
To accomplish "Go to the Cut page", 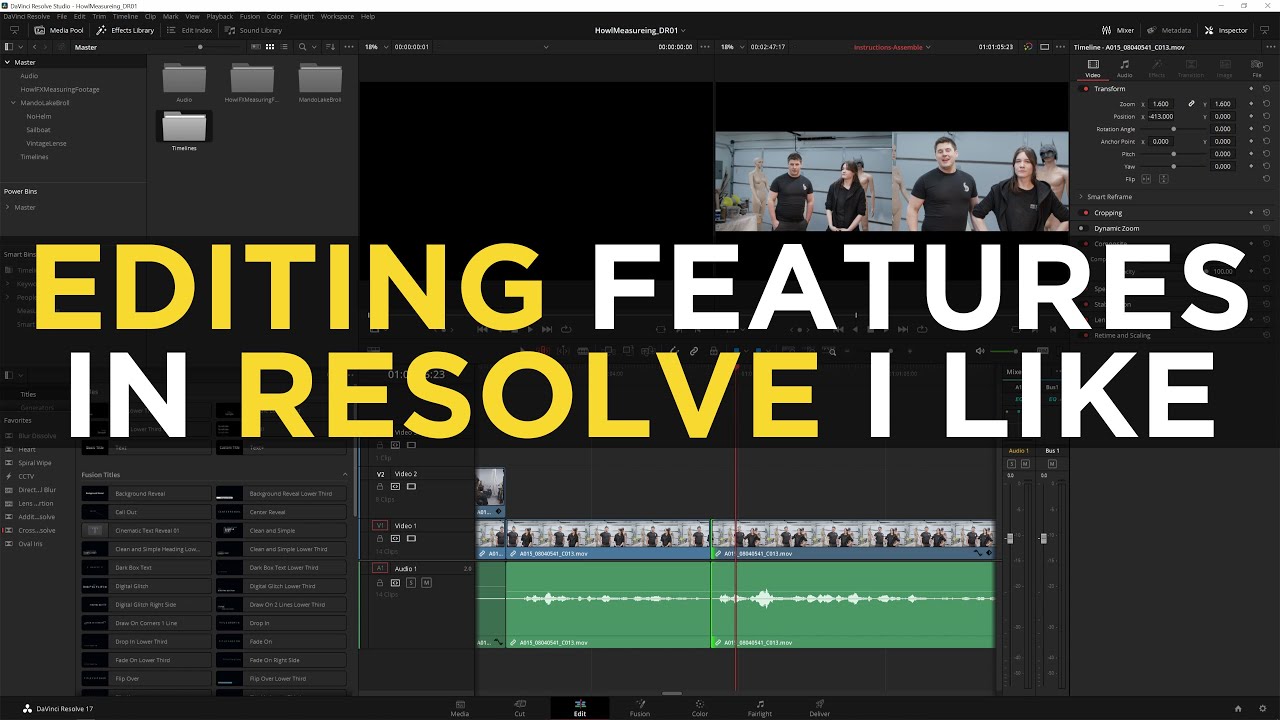I will click(x=520, y=708).
